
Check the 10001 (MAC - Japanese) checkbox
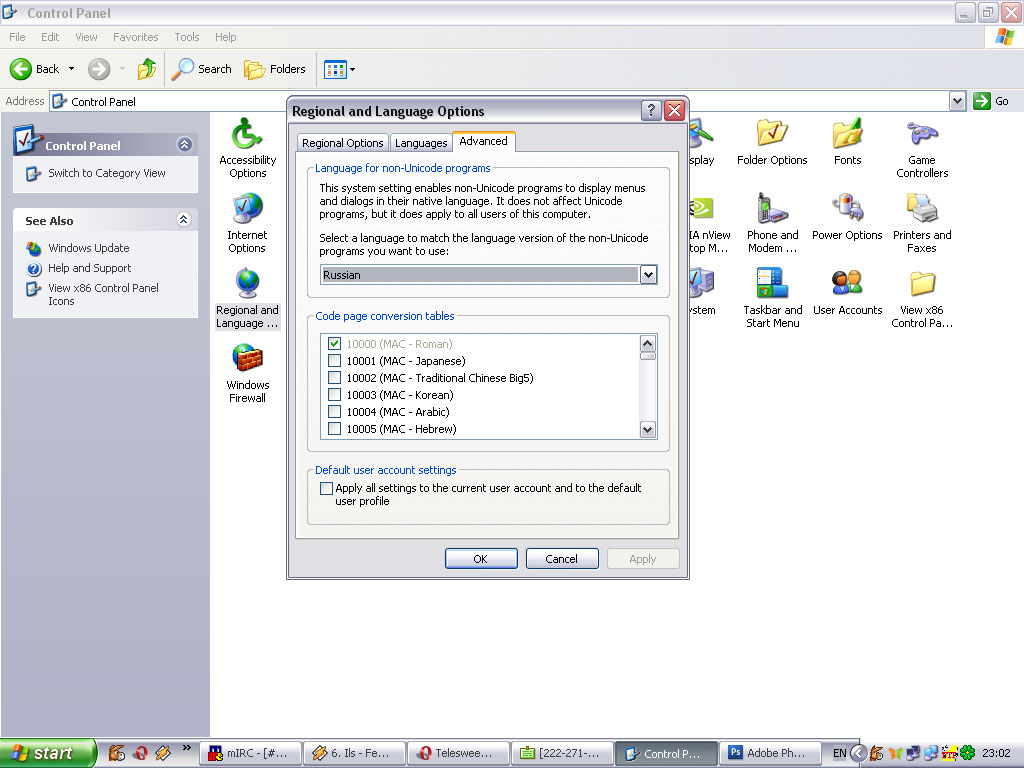point(335,361)
